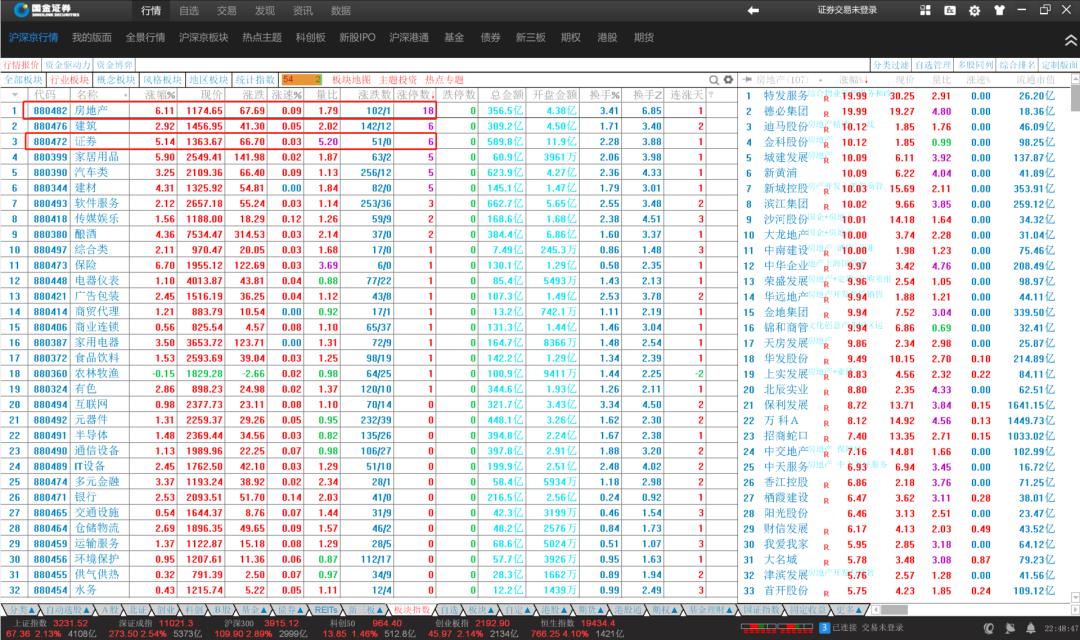This screenshot has height=640, width=1080.
Task: Select the 科创板 navigation tab
Action: click(x=311, y=38)
